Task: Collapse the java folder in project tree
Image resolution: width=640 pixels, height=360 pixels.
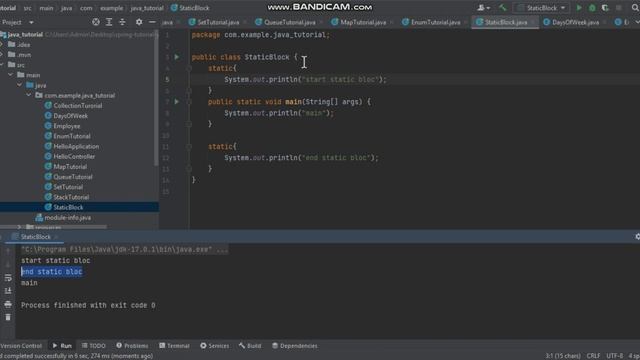Action: pyautogui.click(x=20, y=85)
